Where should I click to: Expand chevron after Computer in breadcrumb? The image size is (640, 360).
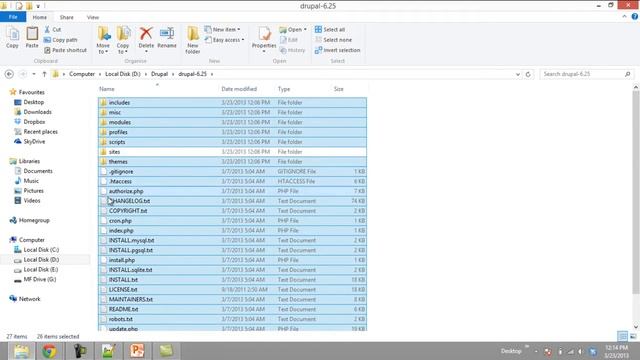[100, 74]
